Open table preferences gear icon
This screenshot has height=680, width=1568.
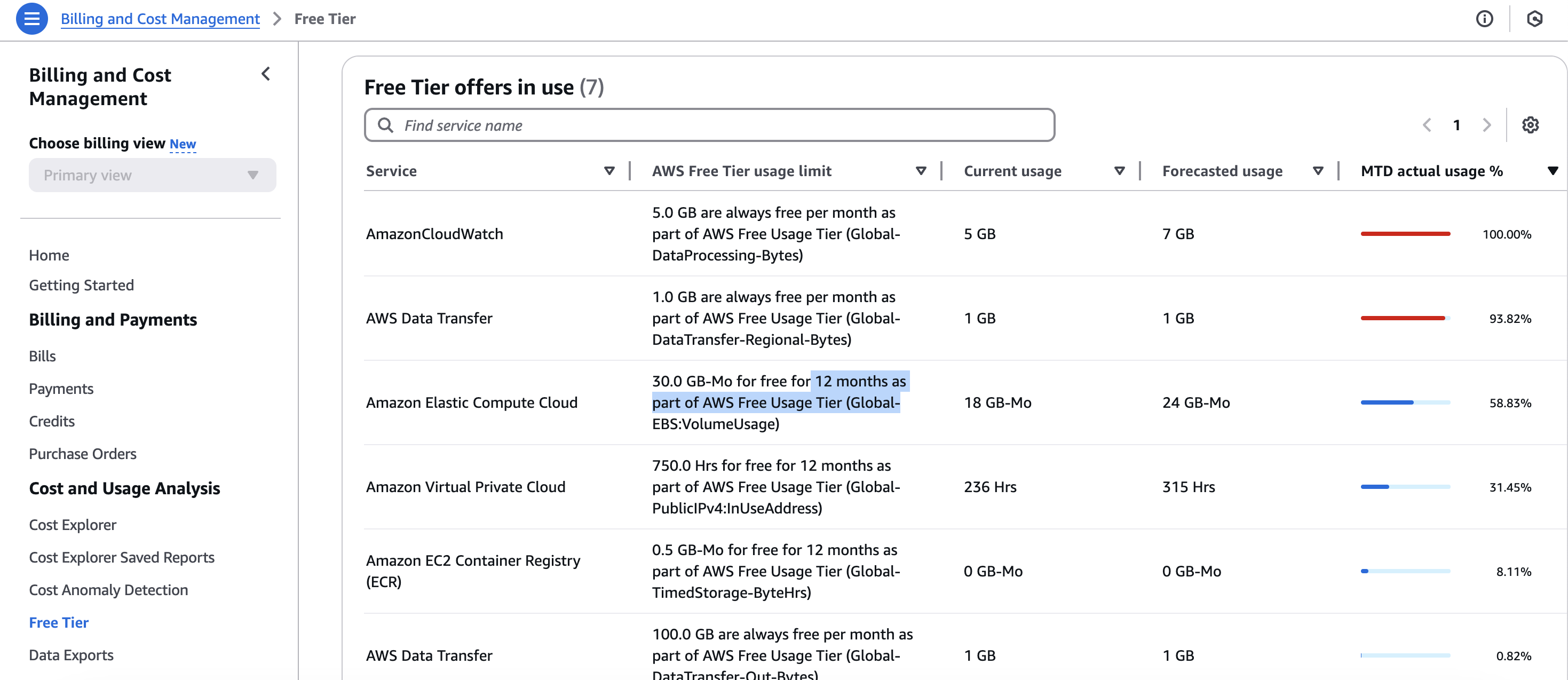click(1530, 125)
